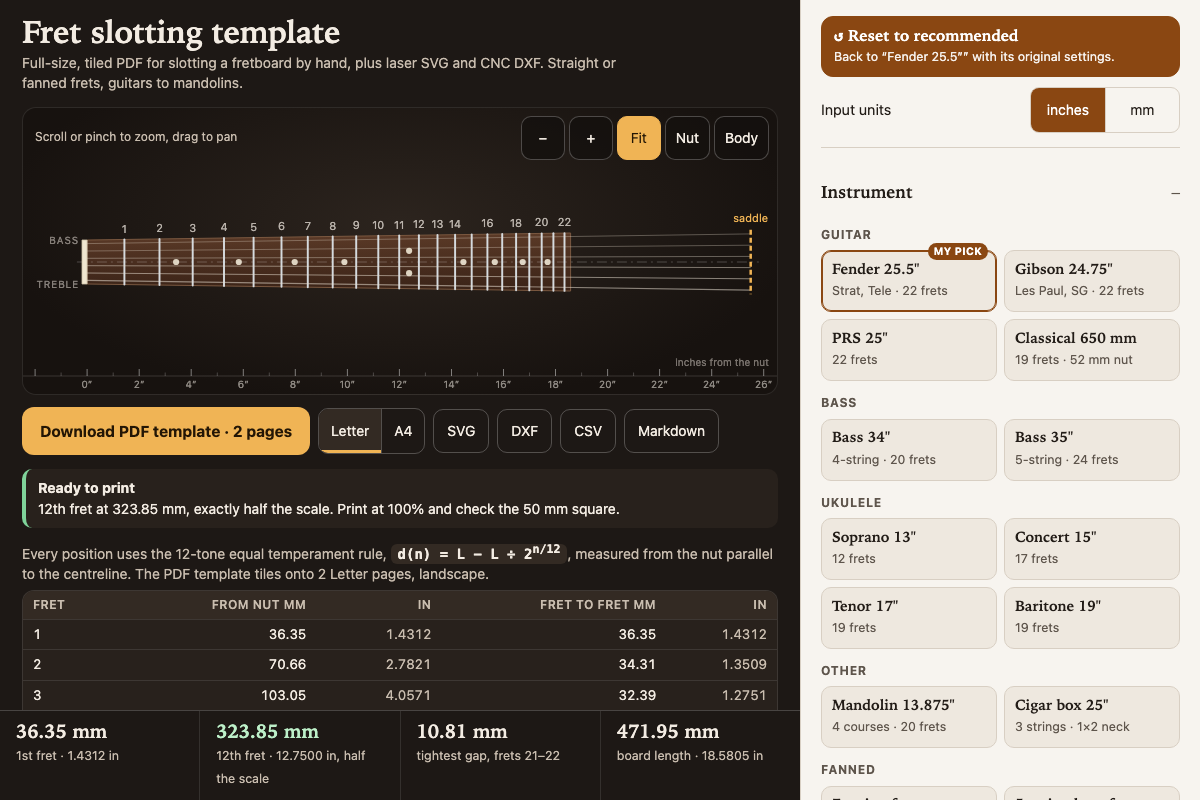Click Reset to recommended
1200x800 pixels.
pos(1001,46)
